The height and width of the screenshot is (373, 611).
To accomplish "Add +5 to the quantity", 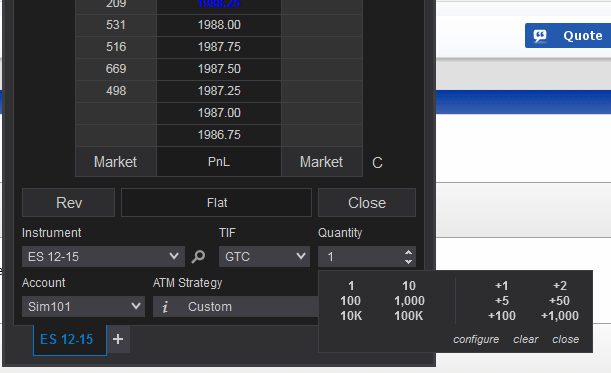I will click(502, 301).
